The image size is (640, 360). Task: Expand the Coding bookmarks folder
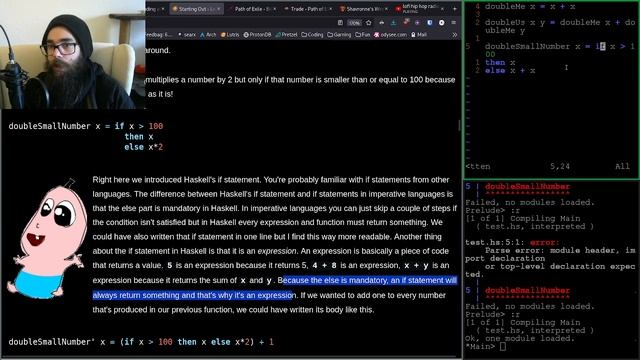tap(312, 35)
